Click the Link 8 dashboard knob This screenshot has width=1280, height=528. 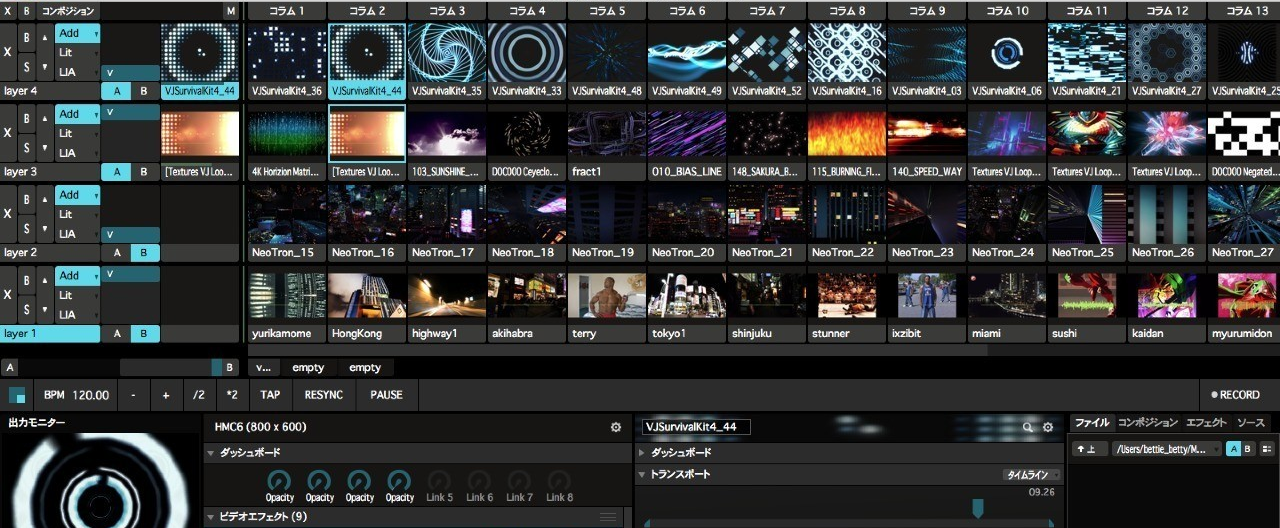559,480
